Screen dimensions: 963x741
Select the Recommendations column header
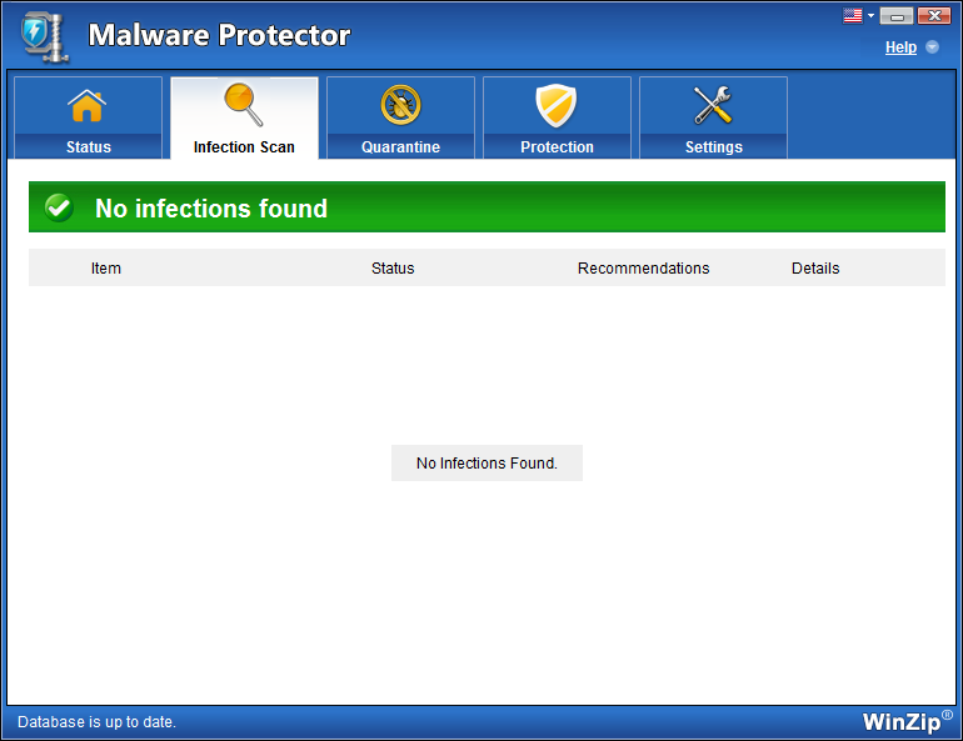pyautogui.click(x=643, y=268)
